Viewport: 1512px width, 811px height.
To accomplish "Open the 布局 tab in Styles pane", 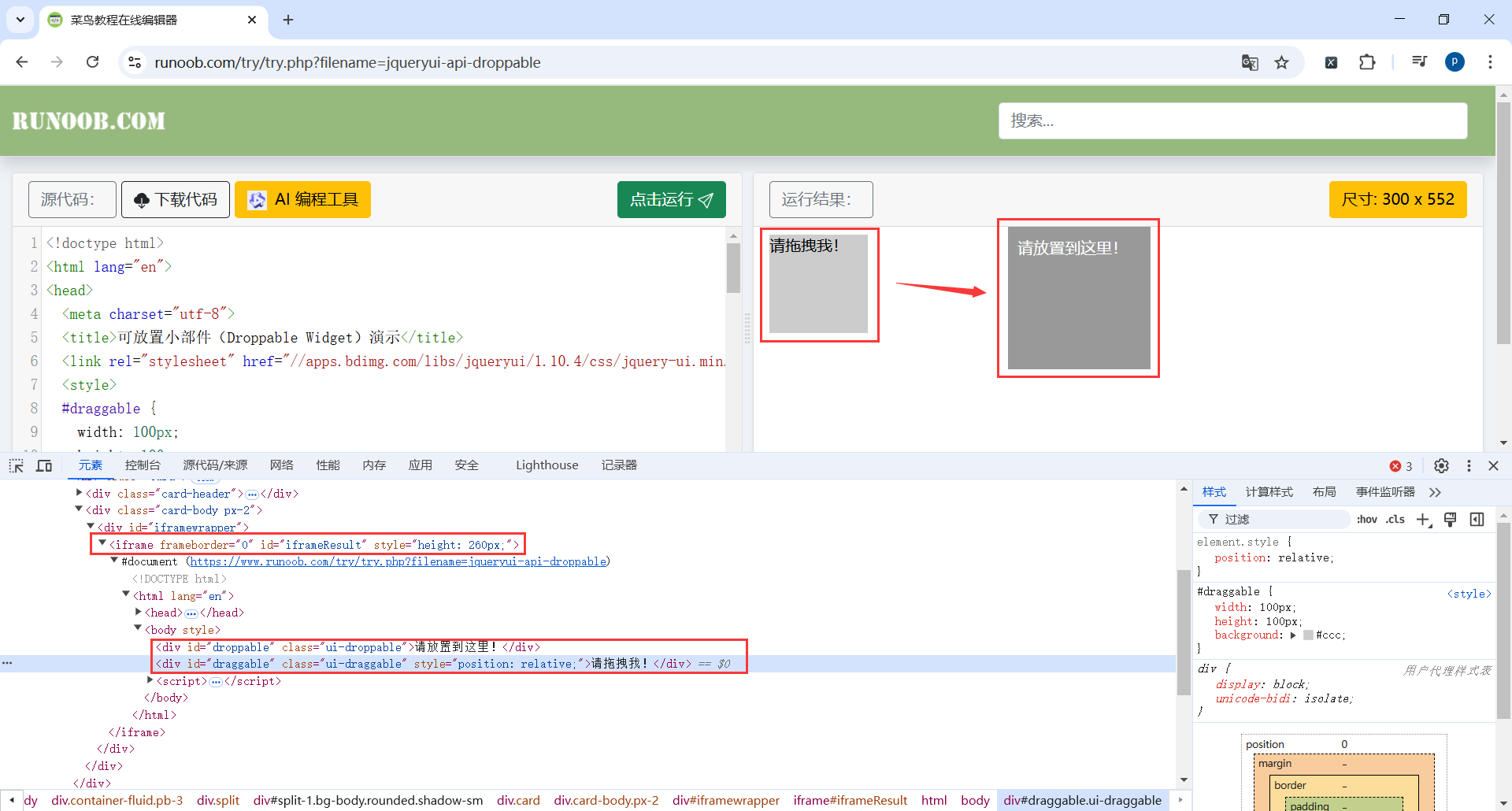I will 1325,492.
